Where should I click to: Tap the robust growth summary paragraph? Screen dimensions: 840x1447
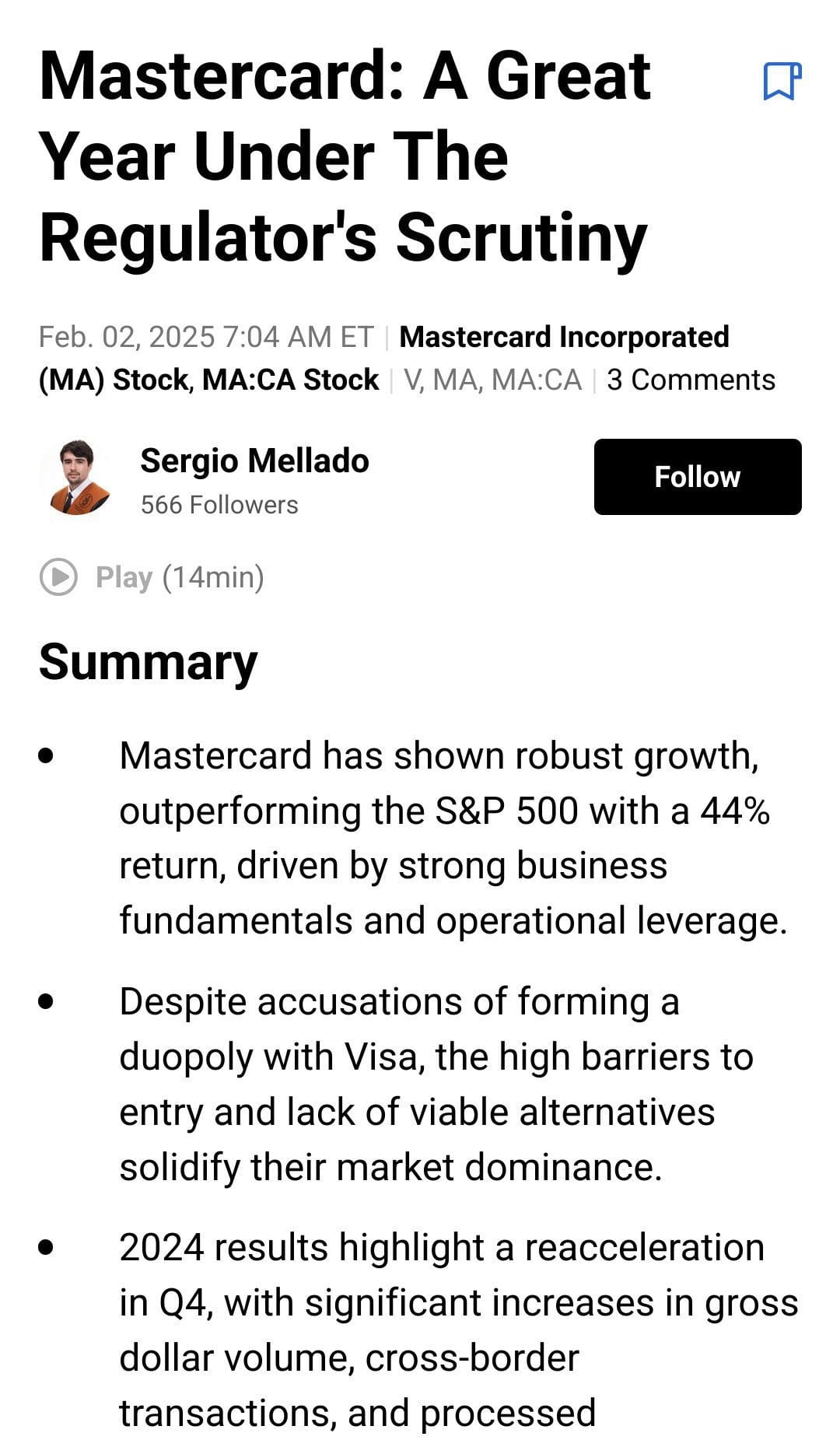click(451, 838)
